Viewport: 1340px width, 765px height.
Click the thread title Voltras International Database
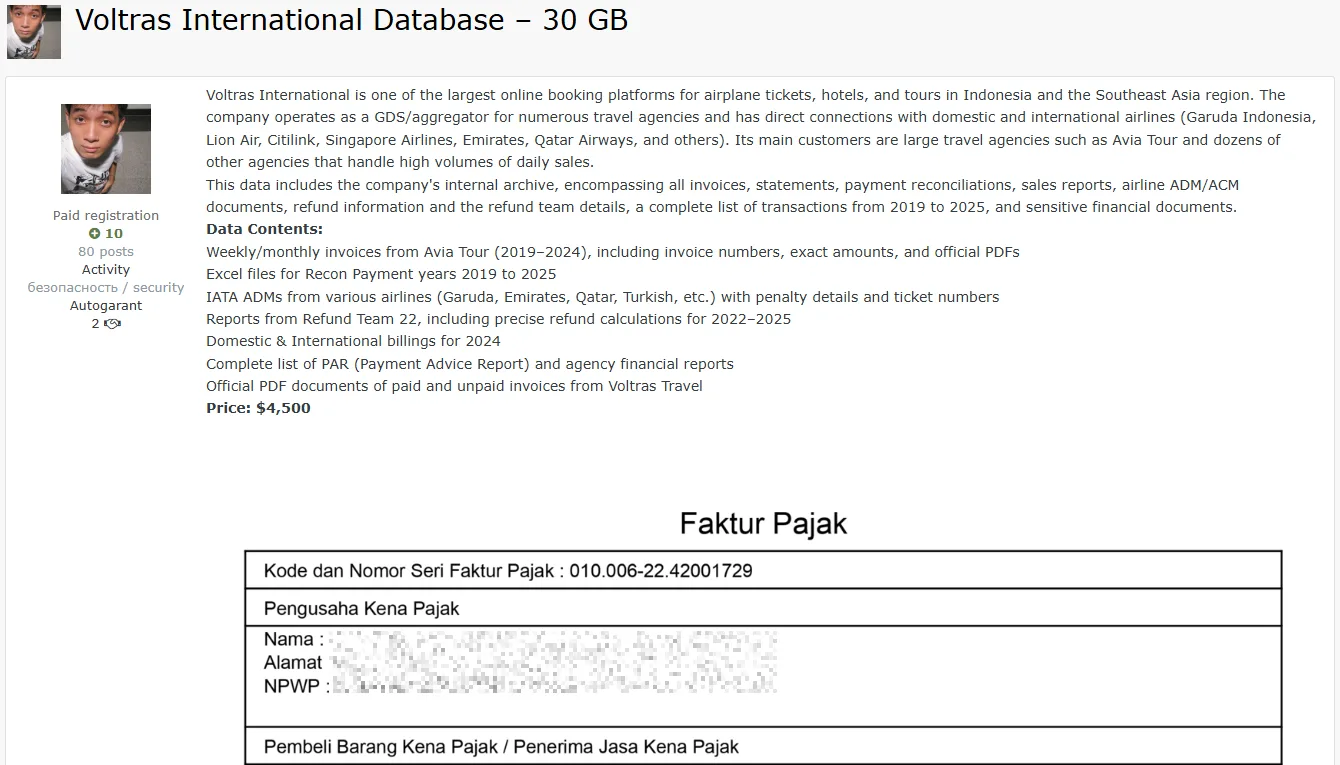[x=351, y=20]
